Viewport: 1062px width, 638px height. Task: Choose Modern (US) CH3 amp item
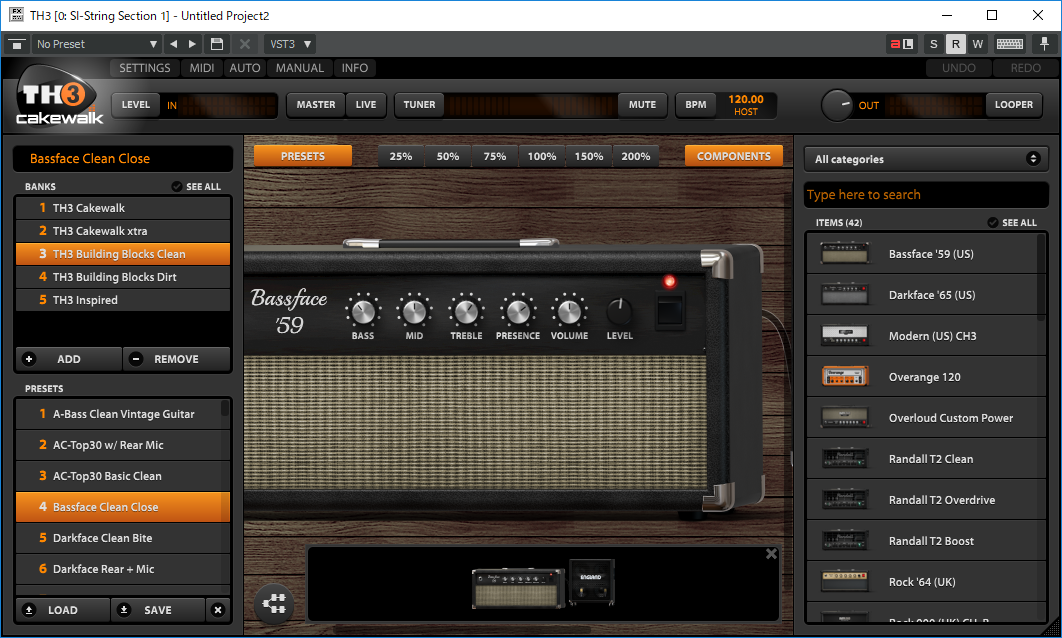tap(922, 336)
